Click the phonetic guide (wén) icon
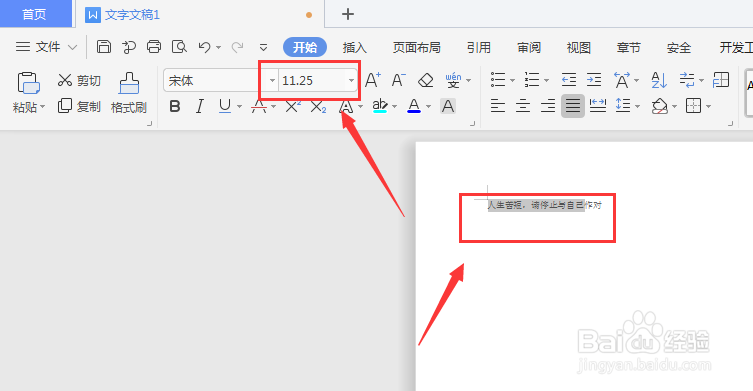Image resolution: width=753 pixels, height=391 pixels. coord(453,80)
